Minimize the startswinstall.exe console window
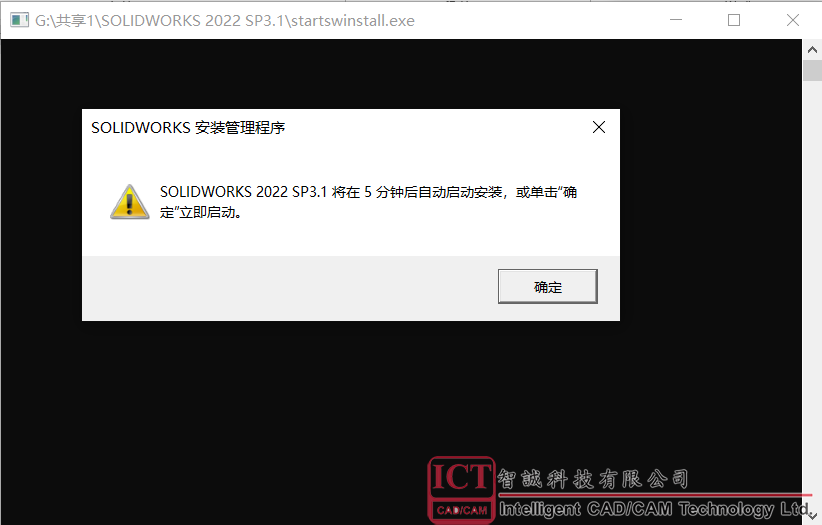 point(676,20)
